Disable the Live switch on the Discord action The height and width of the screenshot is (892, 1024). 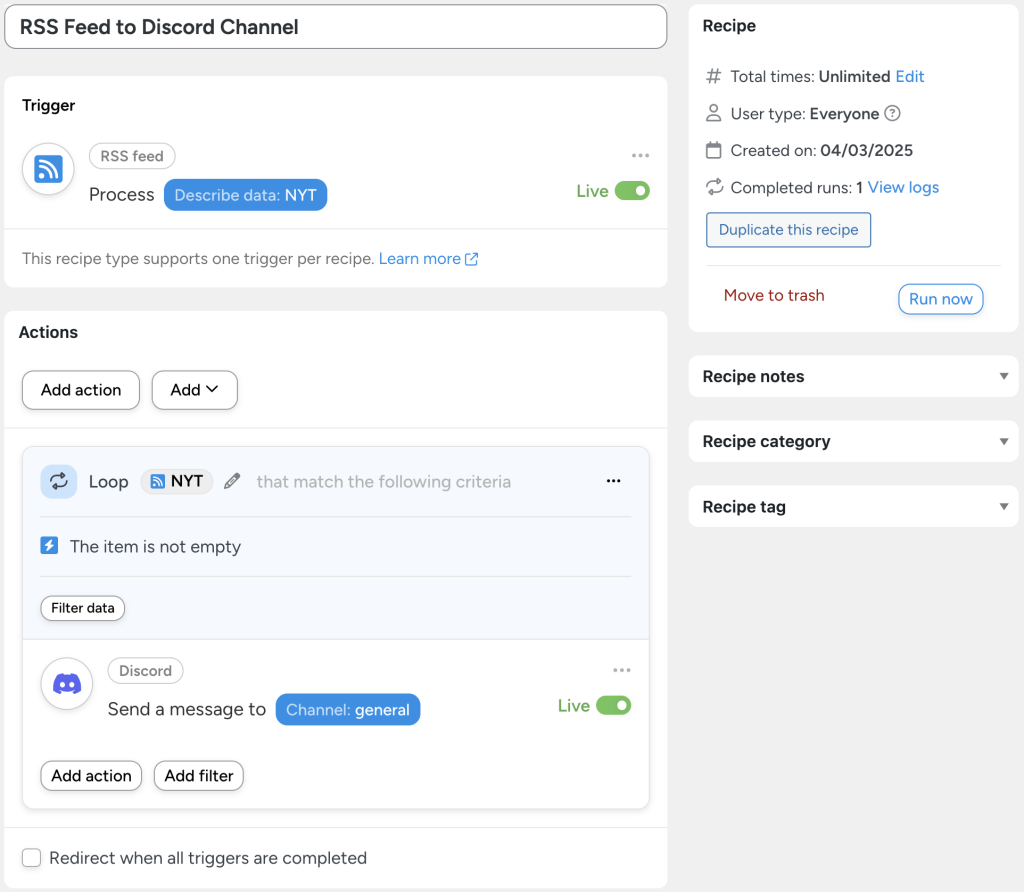point(618,705)
